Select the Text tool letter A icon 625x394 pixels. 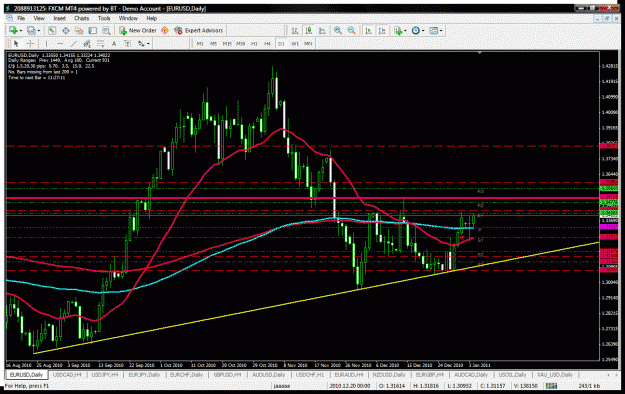(x=114, y=43)
